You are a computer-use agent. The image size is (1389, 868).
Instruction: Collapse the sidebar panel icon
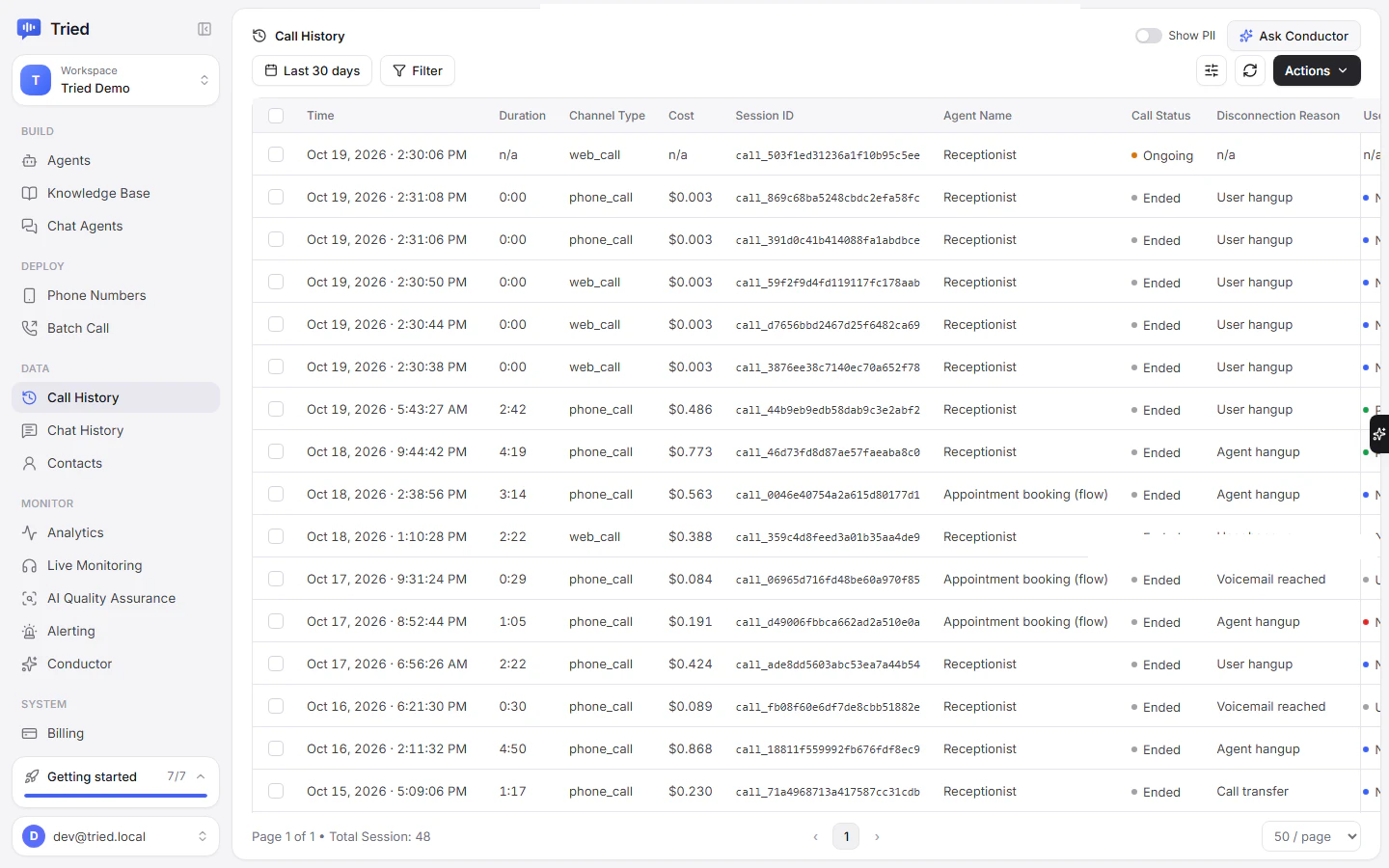point(204,29)
